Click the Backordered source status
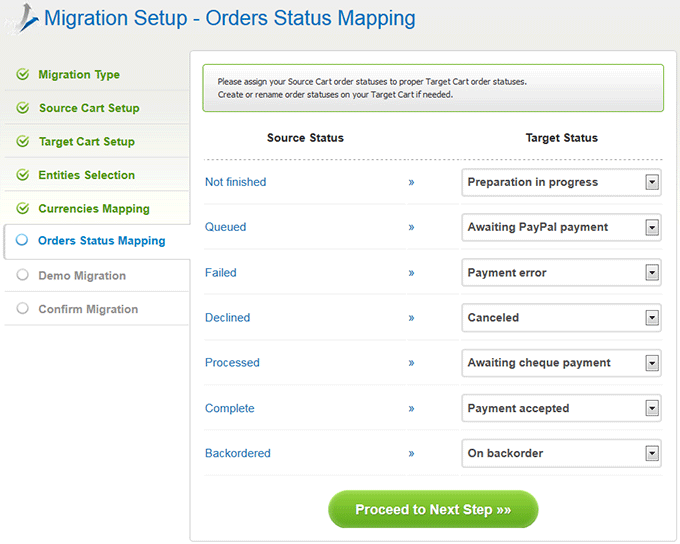The image size is (680, 544). click(238, 453)
